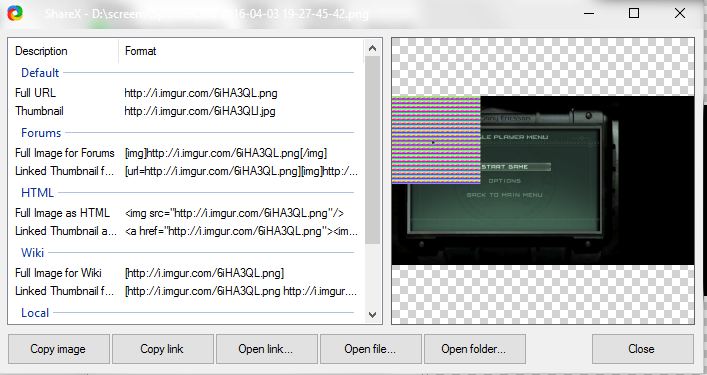
Task: Click the Copy image button
Action: 59,349
